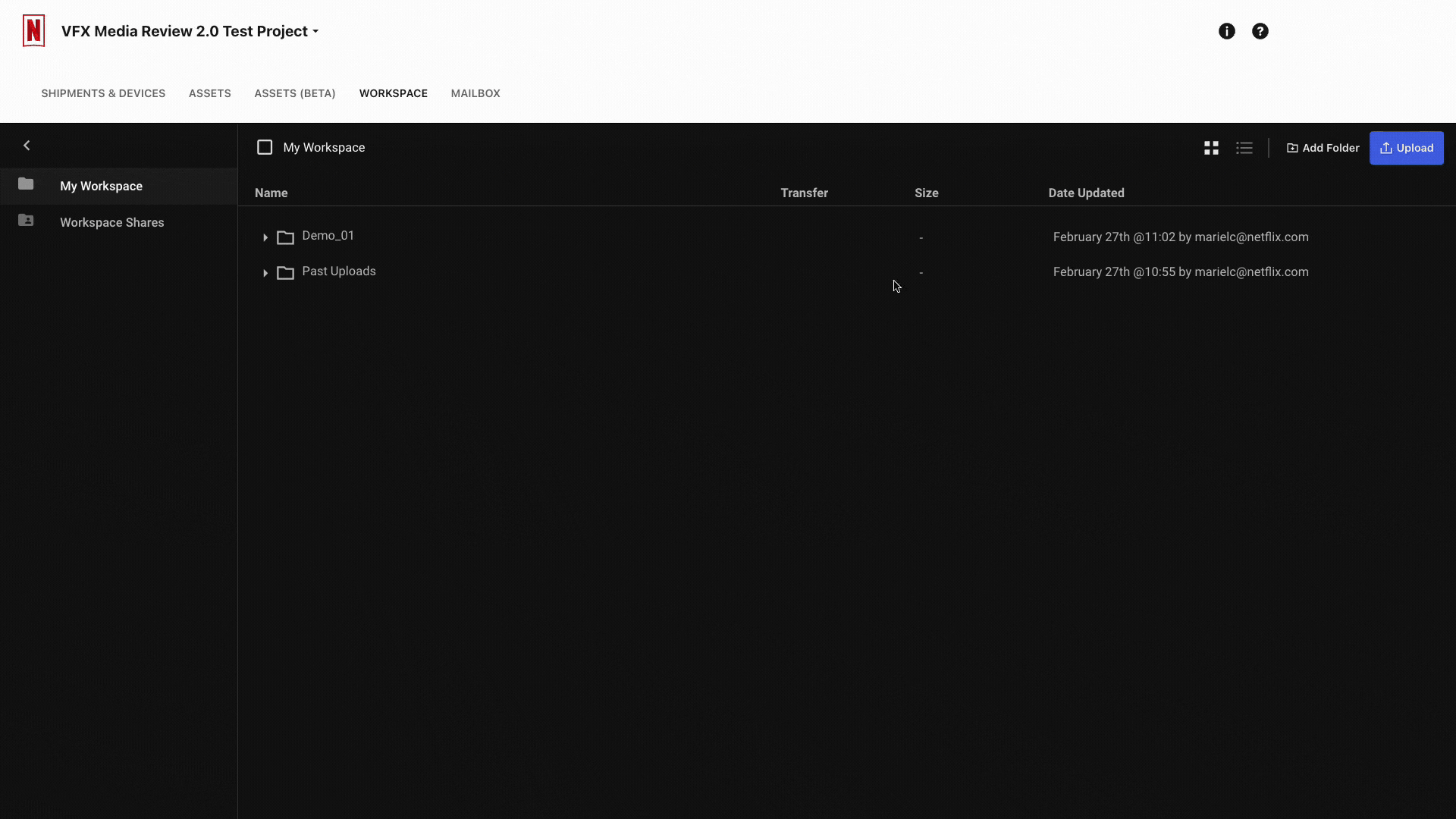Click the Workspace Shares sidebar icon

point(26,220)
